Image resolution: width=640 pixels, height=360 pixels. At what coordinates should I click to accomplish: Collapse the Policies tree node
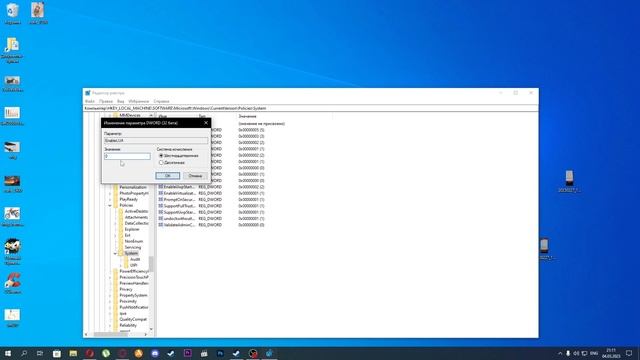[110, 205]
